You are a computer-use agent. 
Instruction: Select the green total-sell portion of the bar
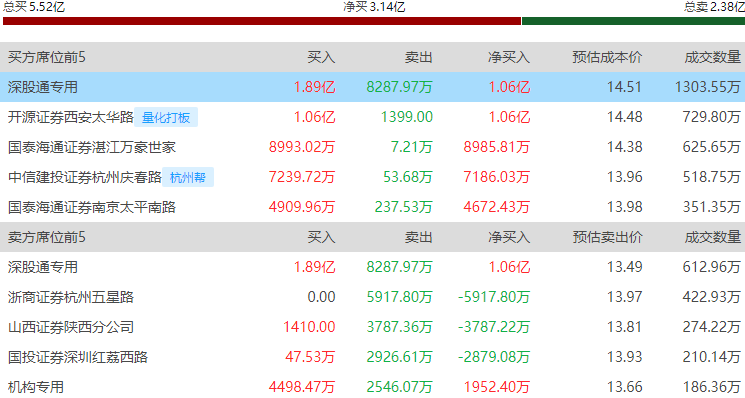click(633, 21)
